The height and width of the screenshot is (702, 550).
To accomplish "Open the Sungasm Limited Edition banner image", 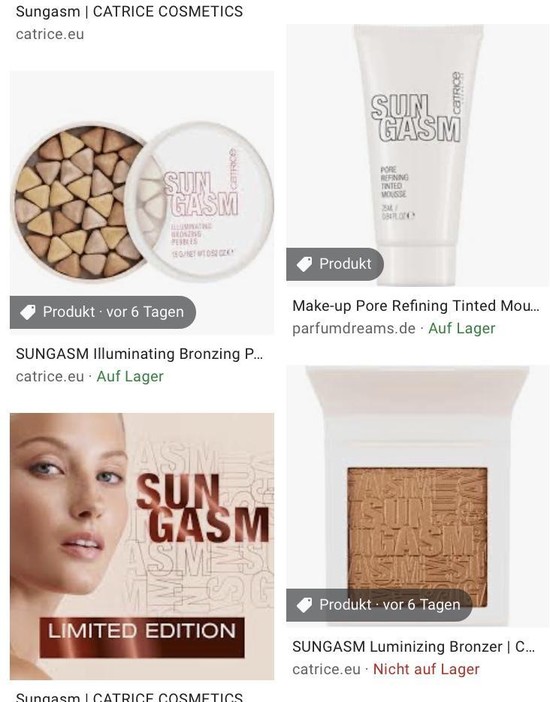I will pyautogui.click(x=142, y=546).
